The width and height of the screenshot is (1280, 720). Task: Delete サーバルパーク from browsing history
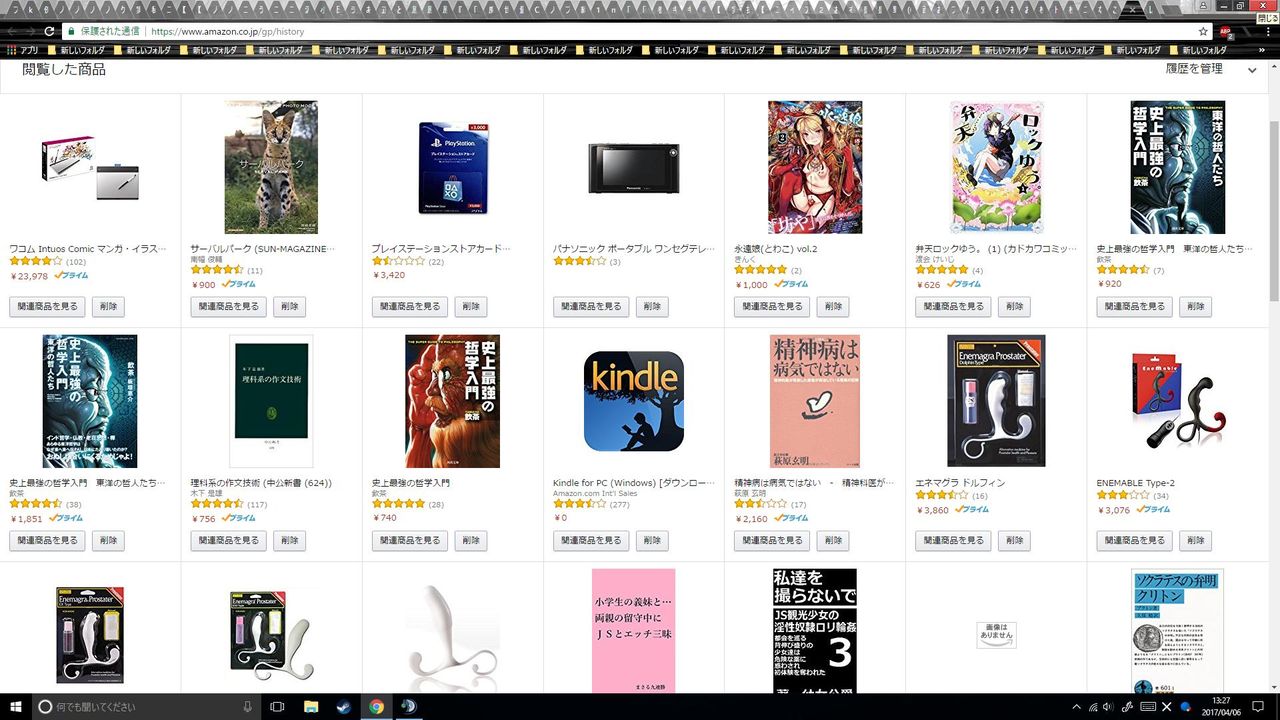click(289, 307)
